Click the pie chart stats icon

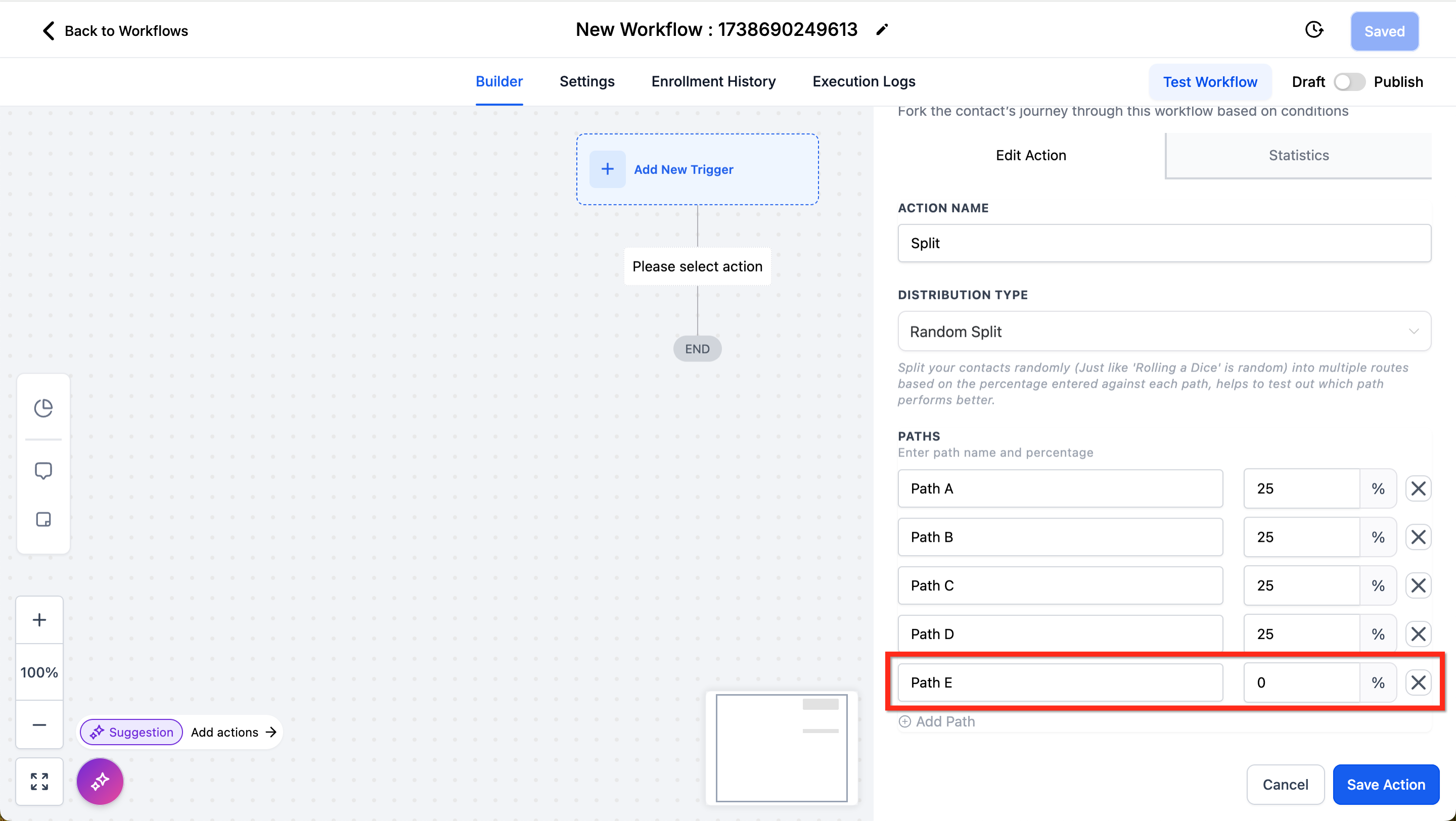pyautogui.click(x=43, y=407)
